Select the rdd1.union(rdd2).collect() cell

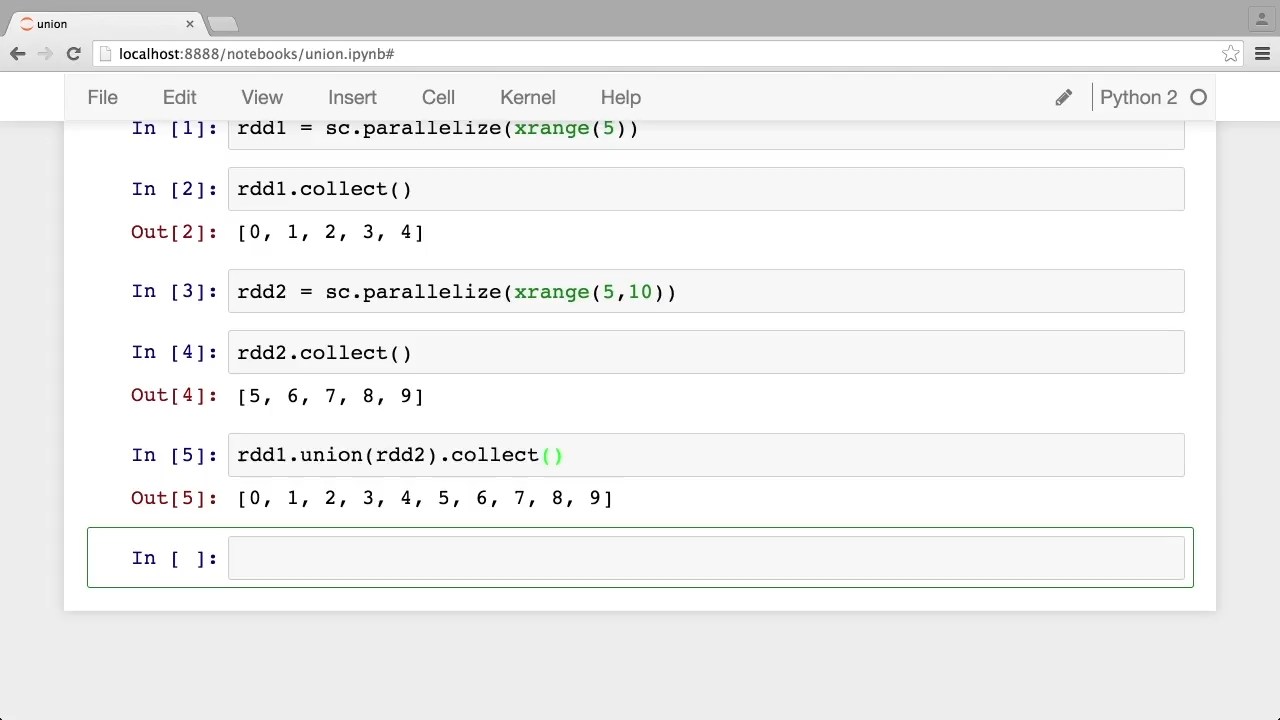pyautogui.click(x=706, y=455)
